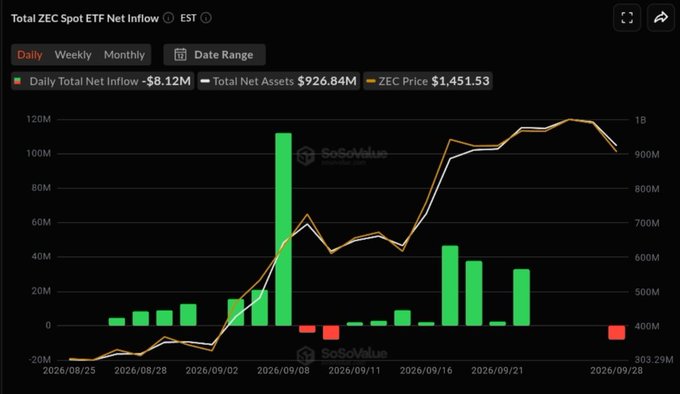The image size is (680, 394).
Task: Click the 120M left axis label
Action: coord(38,119)
